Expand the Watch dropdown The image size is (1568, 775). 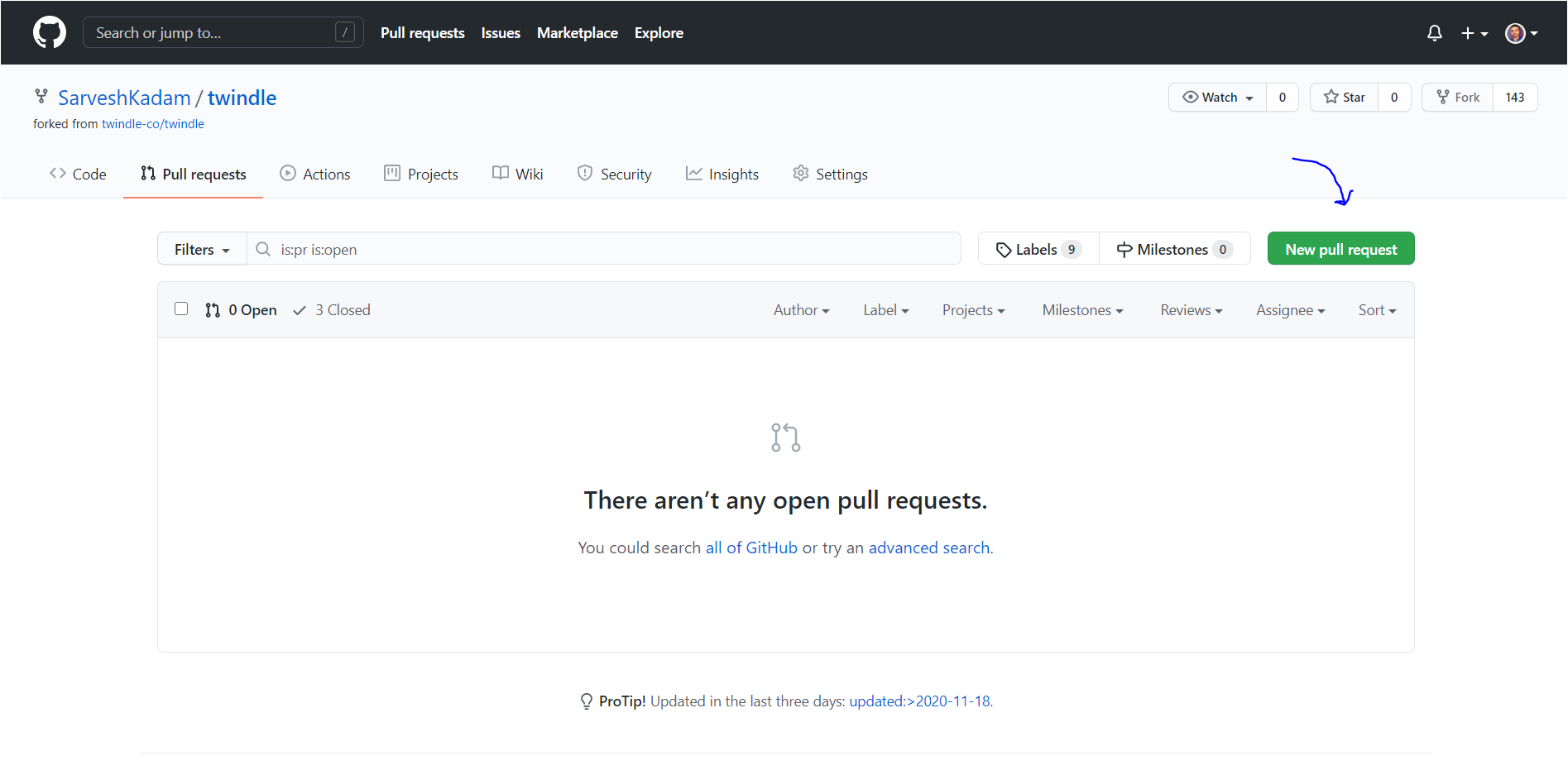point(1217,98)
